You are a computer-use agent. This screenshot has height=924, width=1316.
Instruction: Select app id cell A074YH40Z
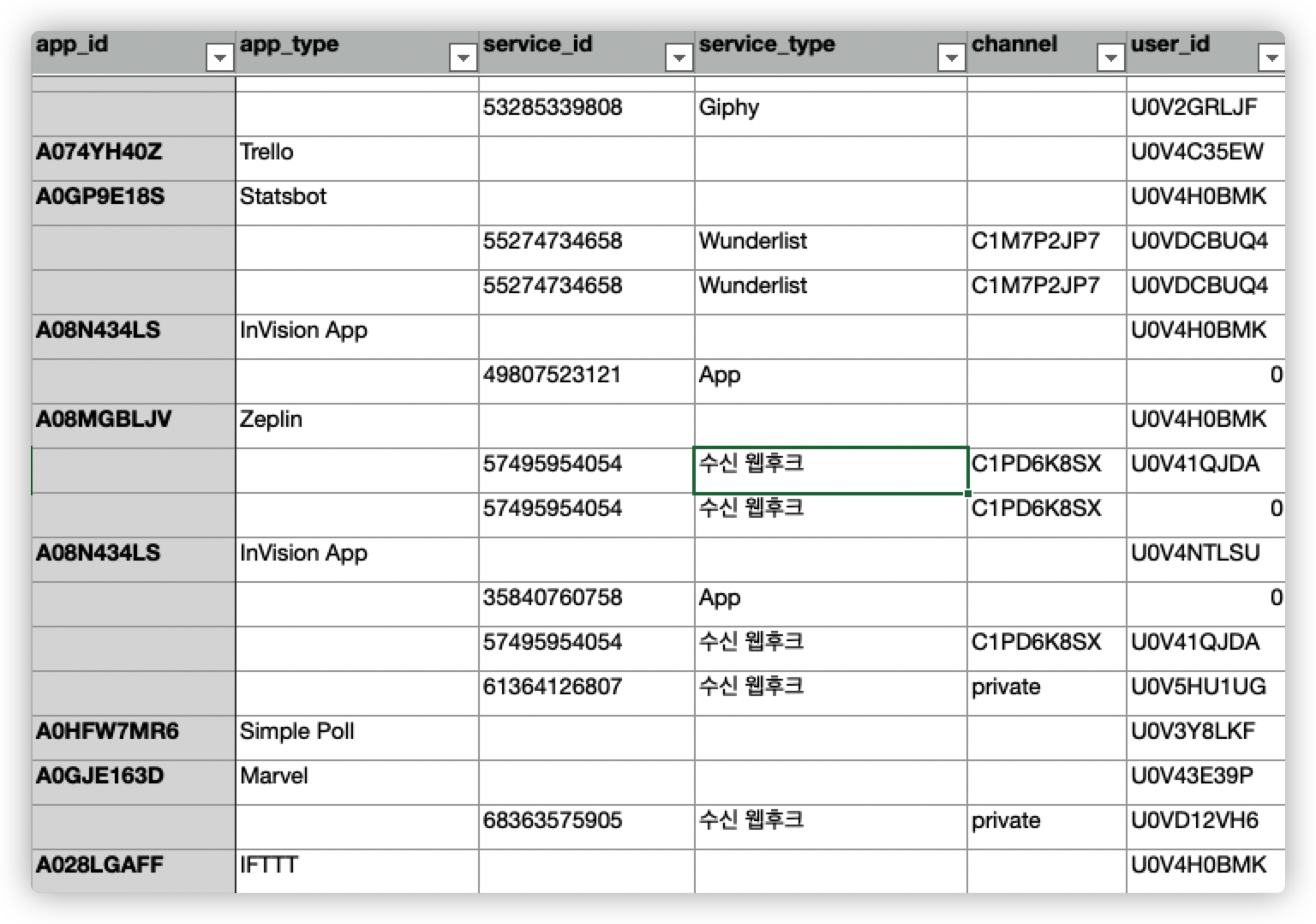pos(133,158)
